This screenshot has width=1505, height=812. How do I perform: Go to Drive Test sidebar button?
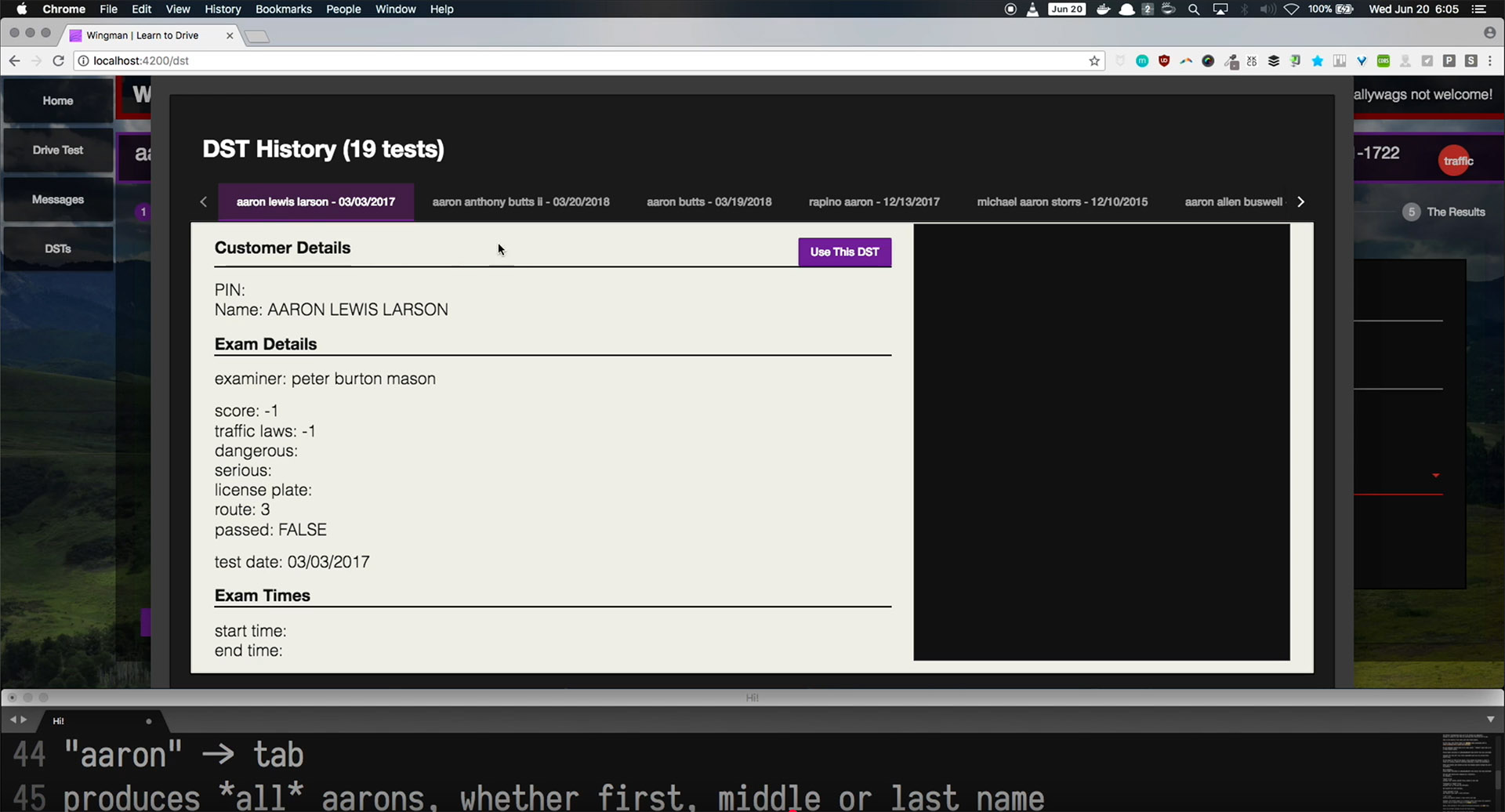coord(58,150)
